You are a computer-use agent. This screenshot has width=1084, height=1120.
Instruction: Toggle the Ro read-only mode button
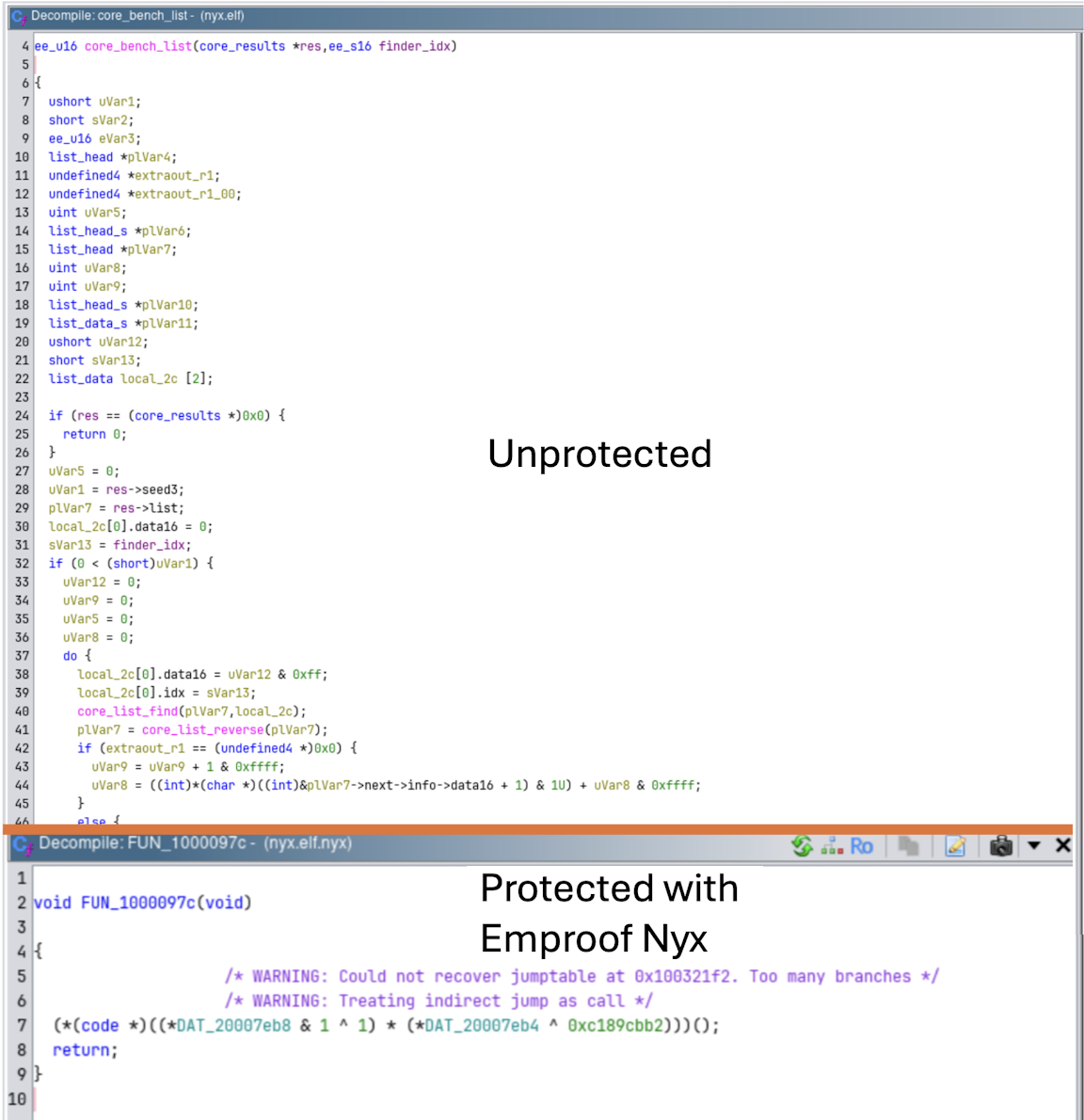coord(861,846)
